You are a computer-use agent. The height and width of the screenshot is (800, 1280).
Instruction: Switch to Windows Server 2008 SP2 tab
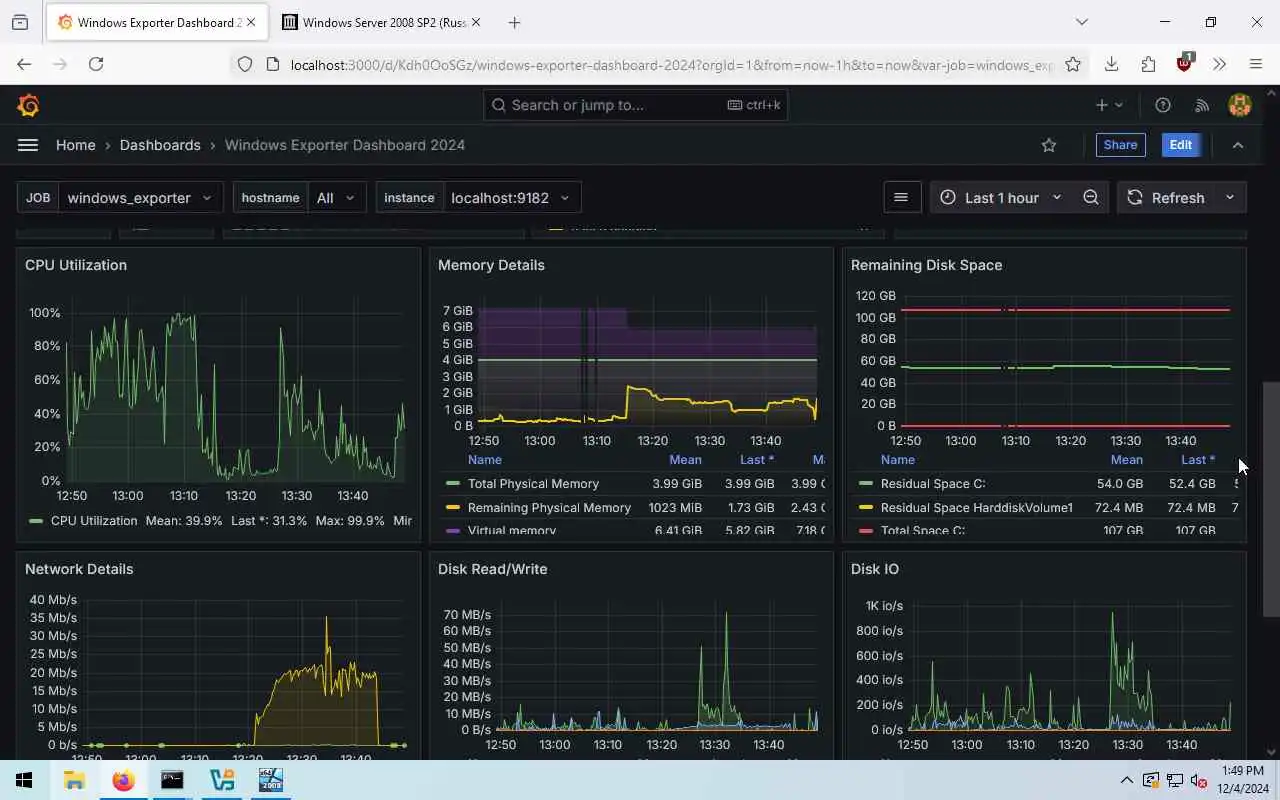[381, 22]
